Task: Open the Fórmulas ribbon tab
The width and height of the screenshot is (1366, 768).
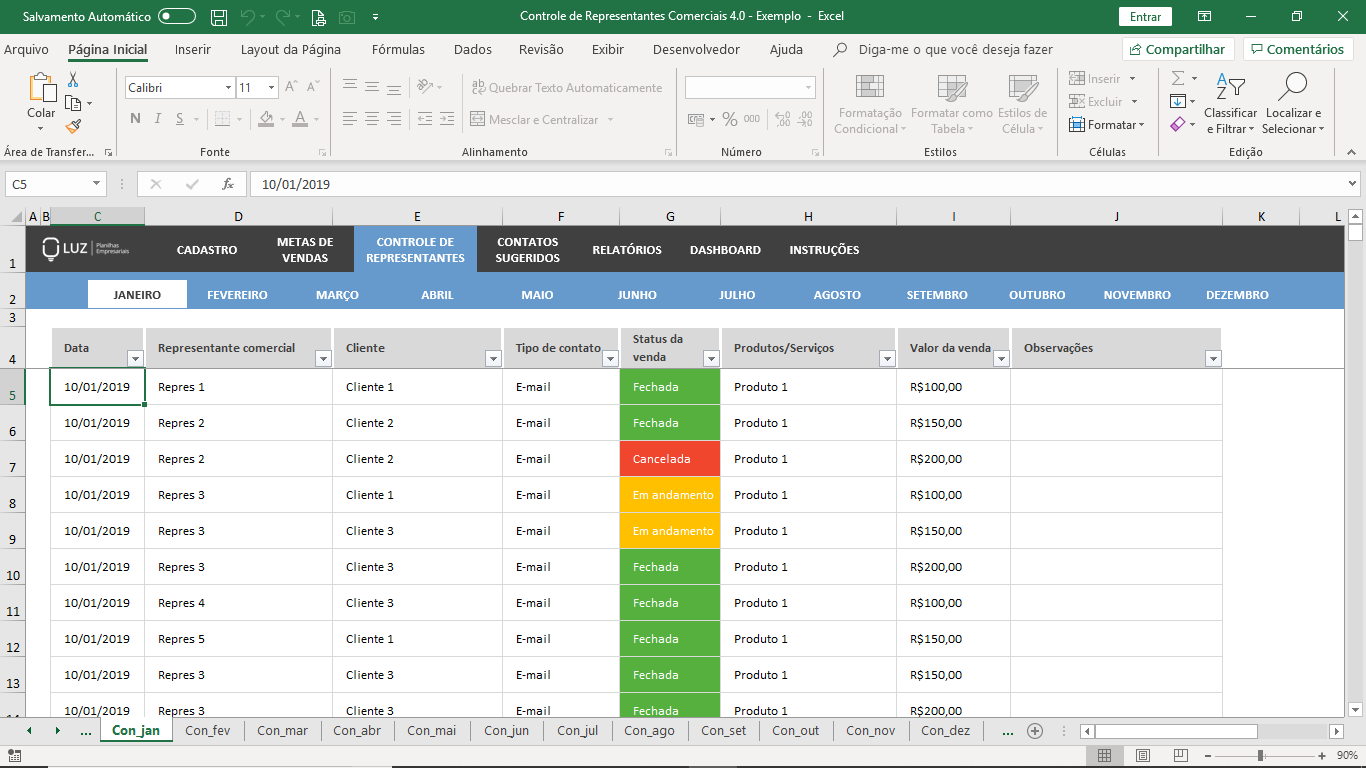Action: pyautogui.click(x=398, y=49)
